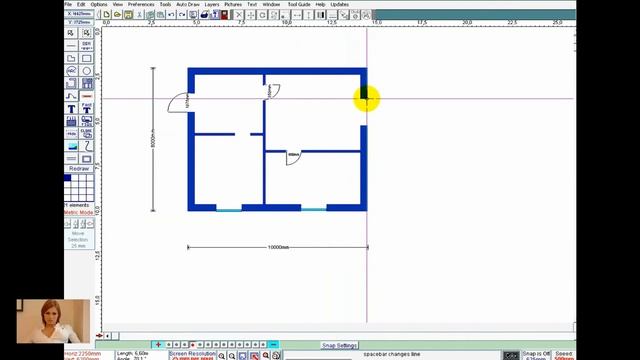Click the first zoom magnifier icon
Screen dimensions: 640x360
tap(222, 356)
